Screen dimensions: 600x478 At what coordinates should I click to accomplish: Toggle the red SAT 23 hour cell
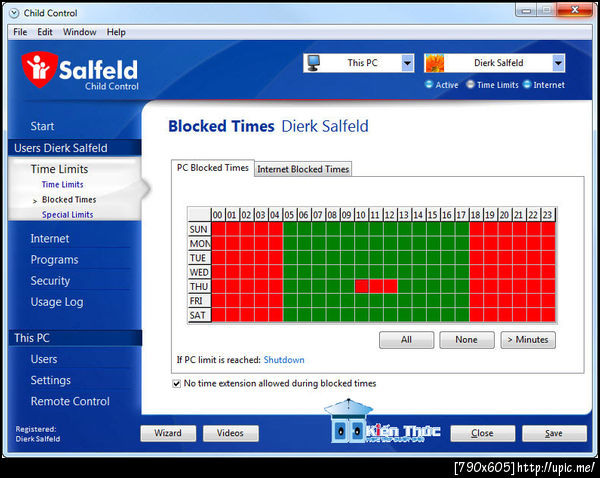(x=548, y=315)
